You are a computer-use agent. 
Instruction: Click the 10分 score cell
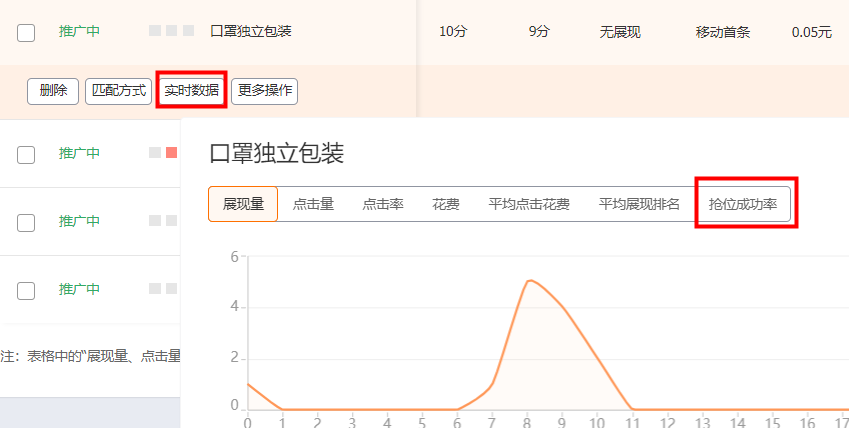click(452, 32)
